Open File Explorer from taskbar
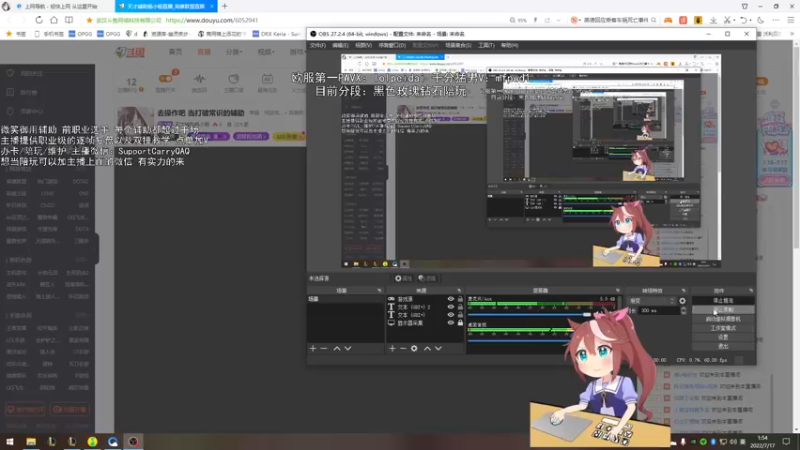 [31, 441]
